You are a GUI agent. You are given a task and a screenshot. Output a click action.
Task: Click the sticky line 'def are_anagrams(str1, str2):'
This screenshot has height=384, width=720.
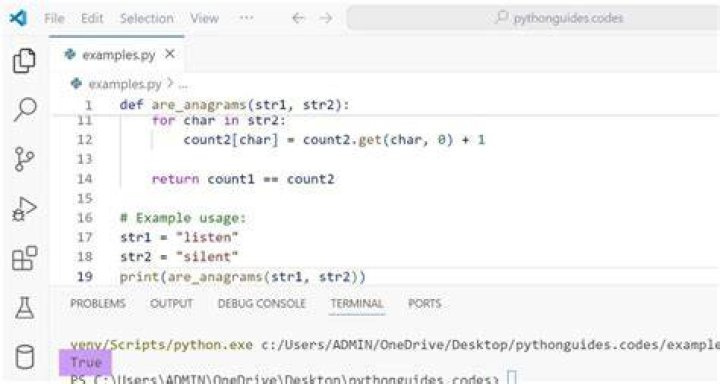[x=235, y=105]
